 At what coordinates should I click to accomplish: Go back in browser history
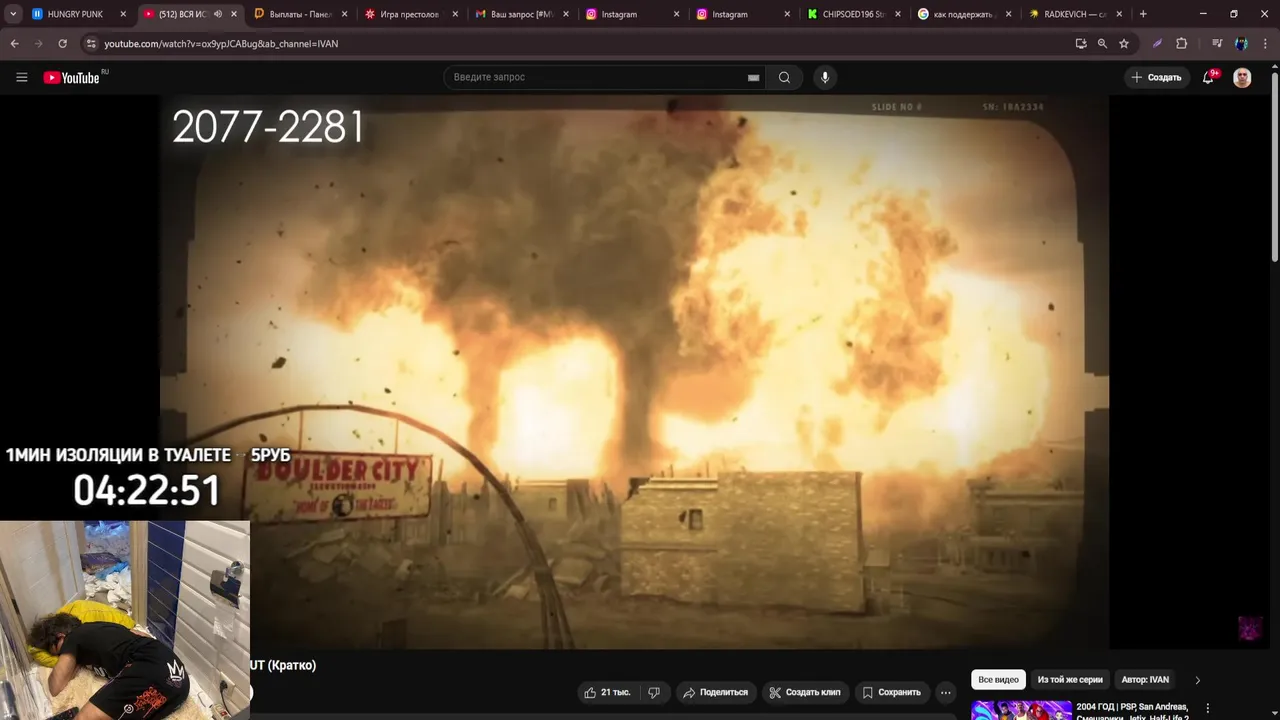coord(14,44)
